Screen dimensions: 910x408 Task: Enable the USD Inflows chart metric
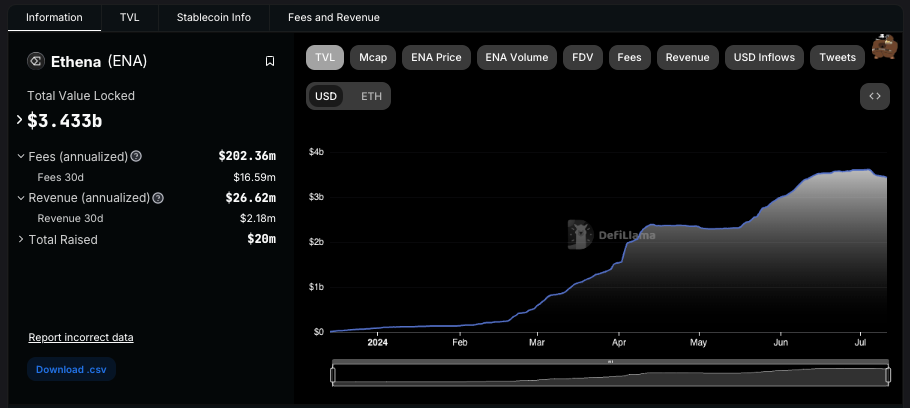pos(764,57)
